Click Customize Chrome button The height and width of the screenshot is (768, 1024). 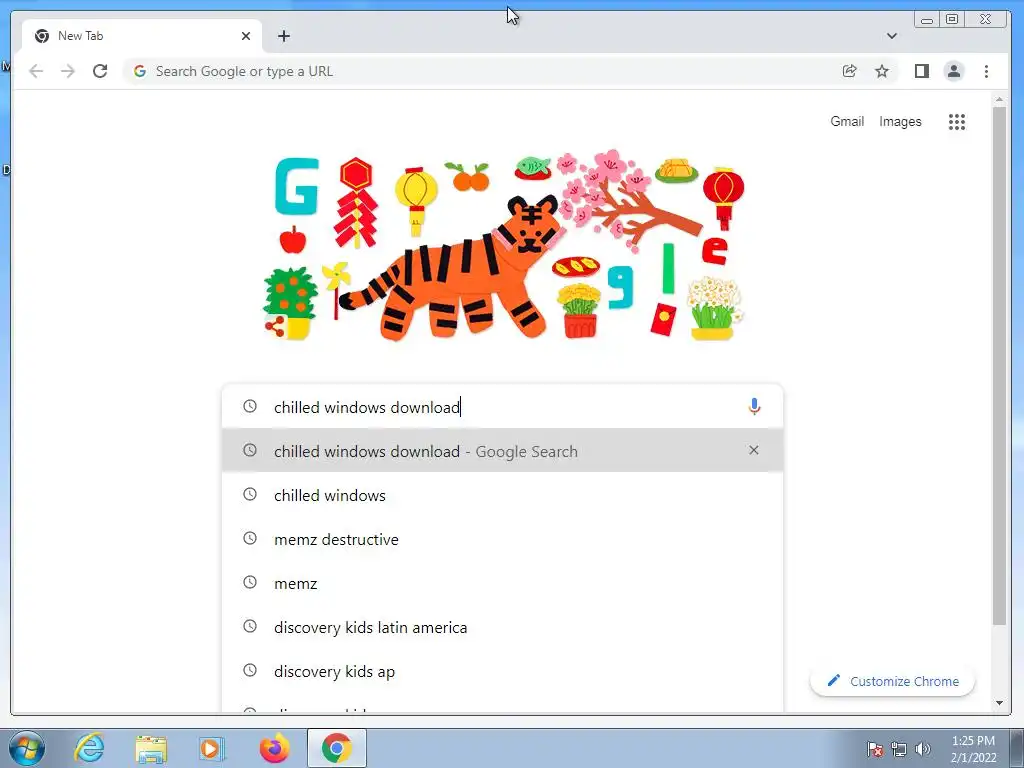892,681
